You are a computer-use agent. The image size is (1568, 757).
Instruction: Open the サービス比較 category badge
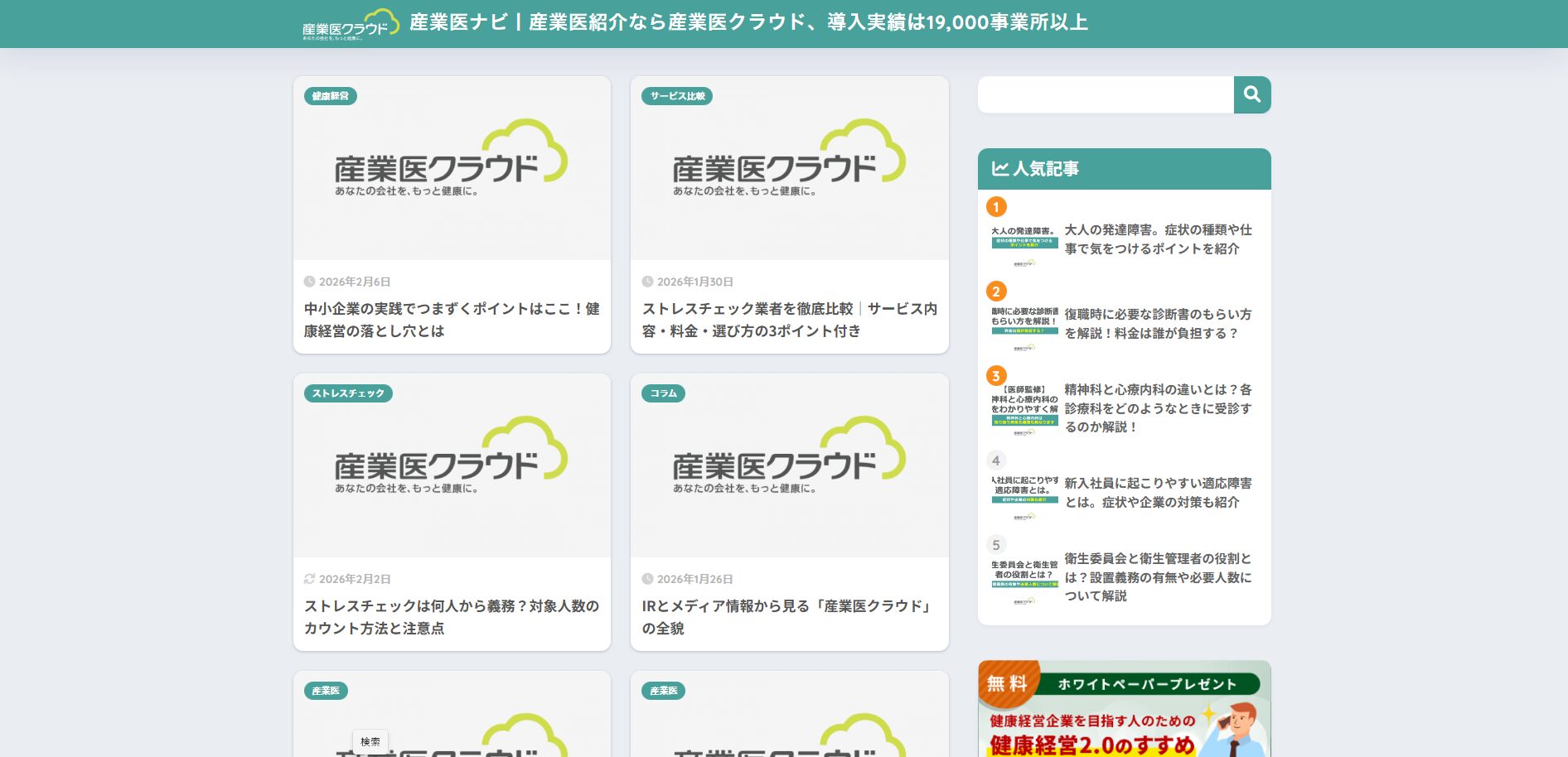point(677,96)
